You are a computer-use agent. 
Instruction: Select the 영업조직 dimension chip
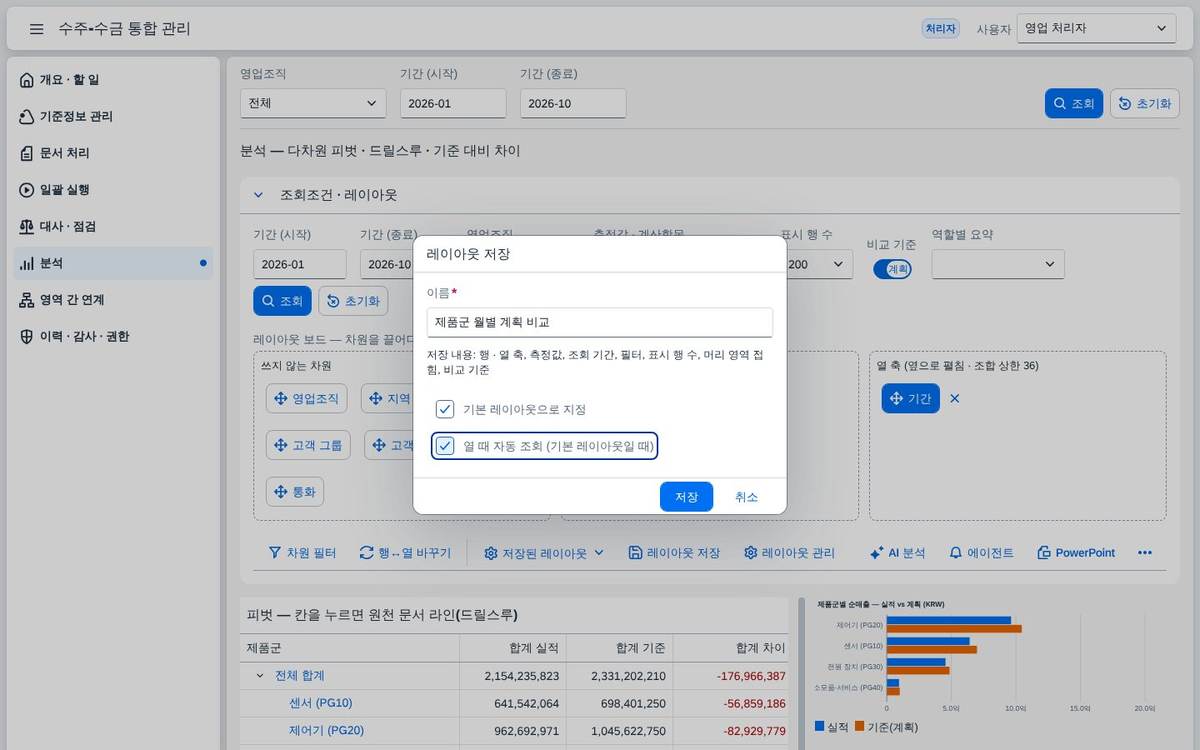[x=307, y=398]
